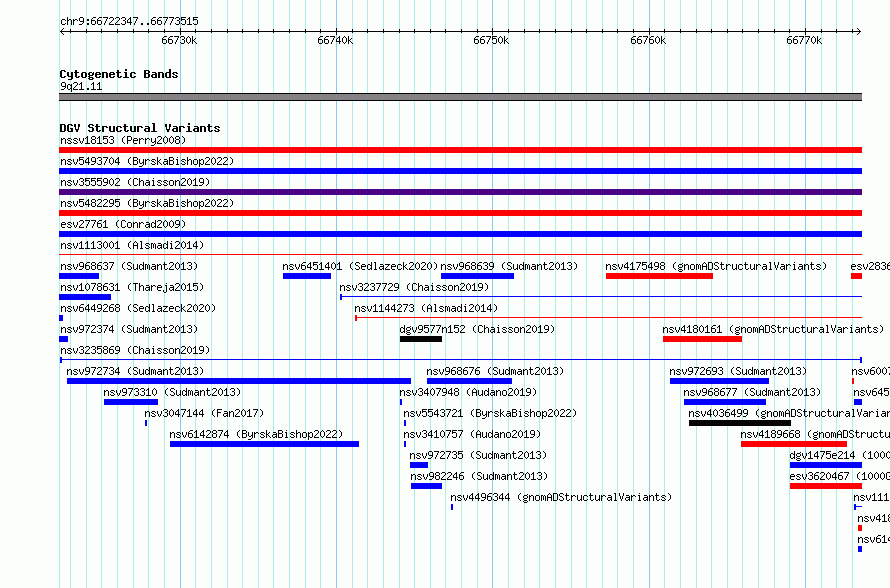Select nsv4175498 (gnomADStructuralVariants) red bar
The height and width of the screenshot is (588, 890).
[660, 276]
